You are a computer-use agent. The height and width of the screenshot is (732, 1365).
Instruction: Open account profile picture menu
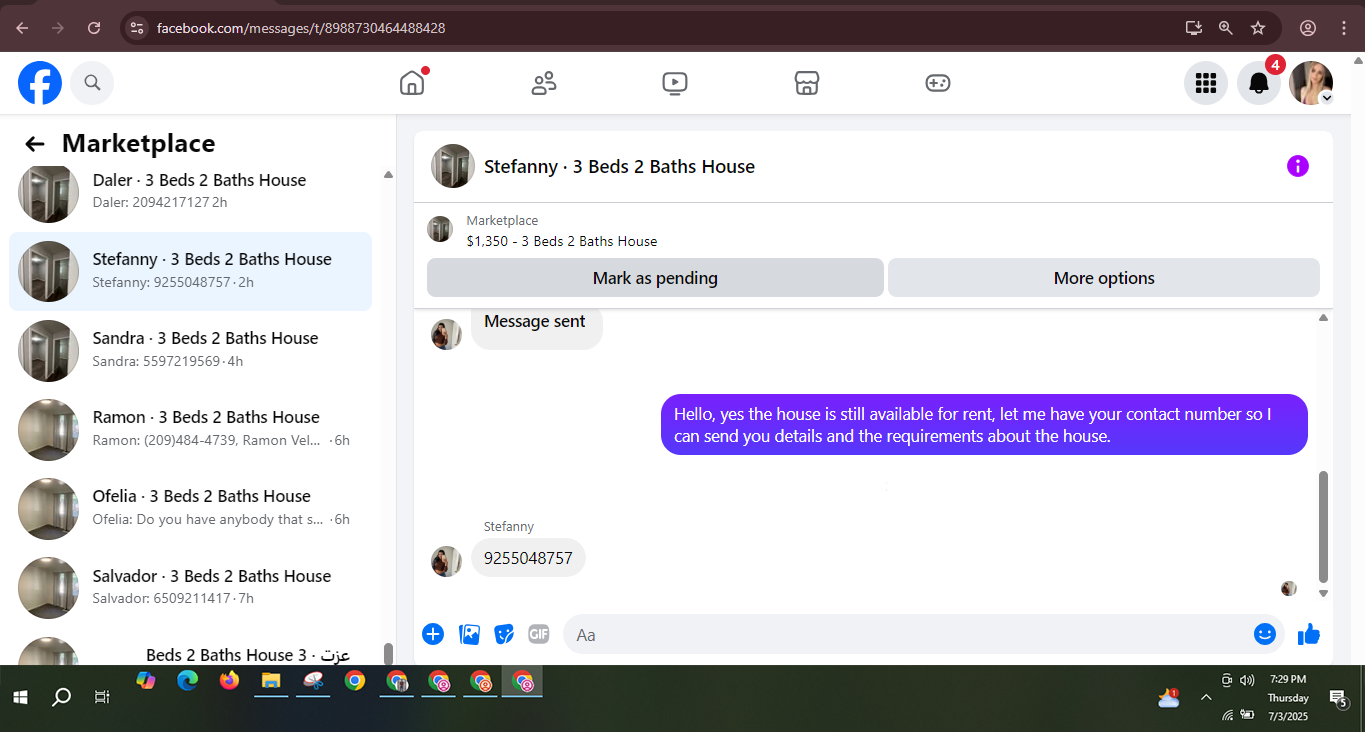pos(1311,83)
